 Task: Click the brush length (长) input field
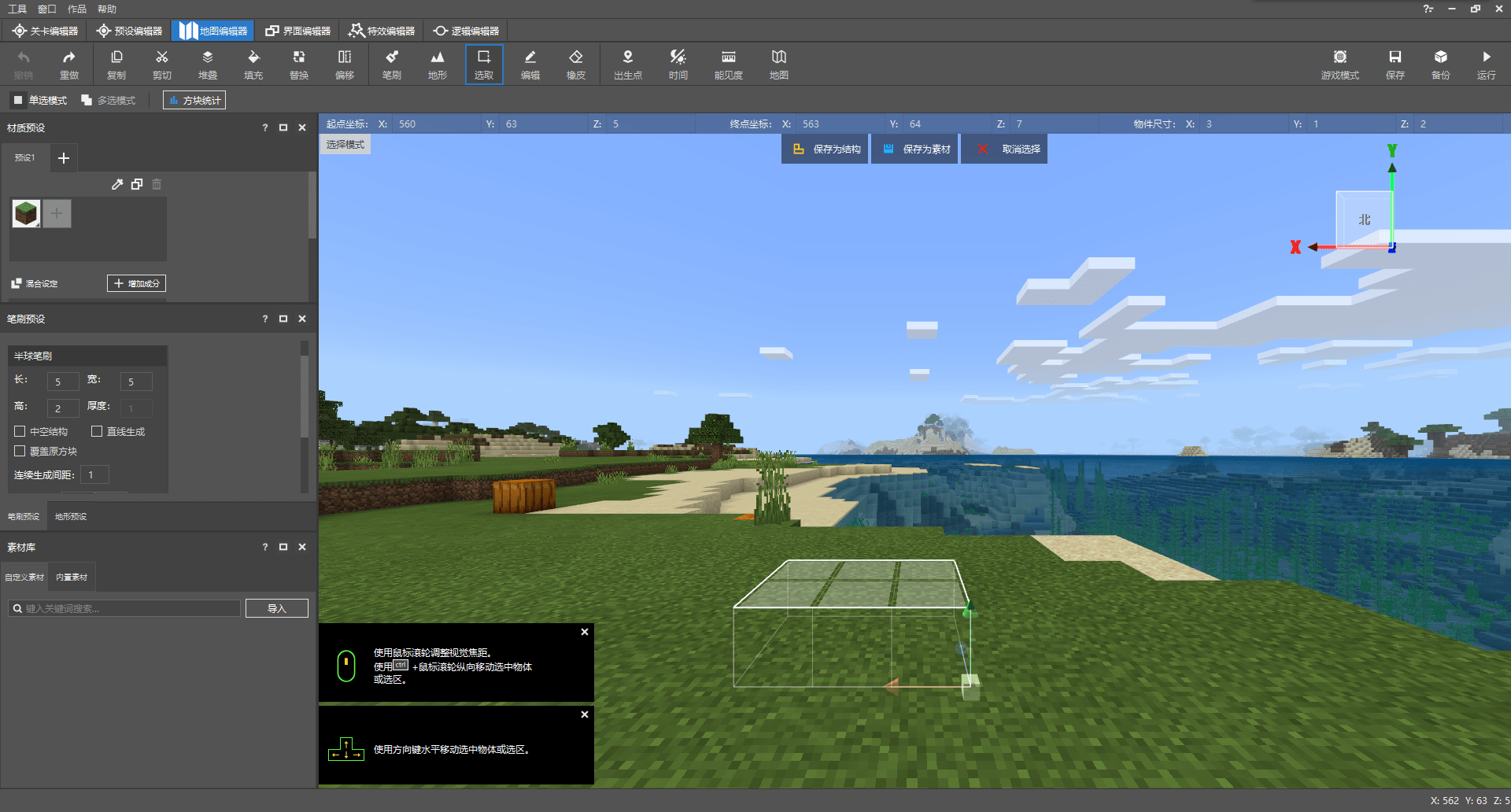pyautogui.click(x=63, y=382)
